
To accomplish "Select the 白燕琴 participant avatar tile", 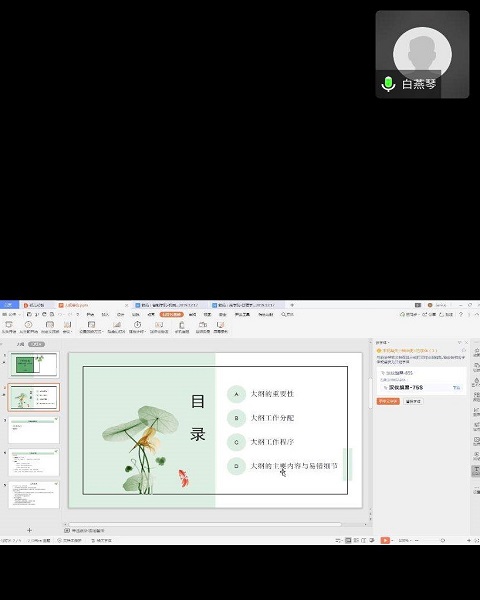I will (422, 54).
